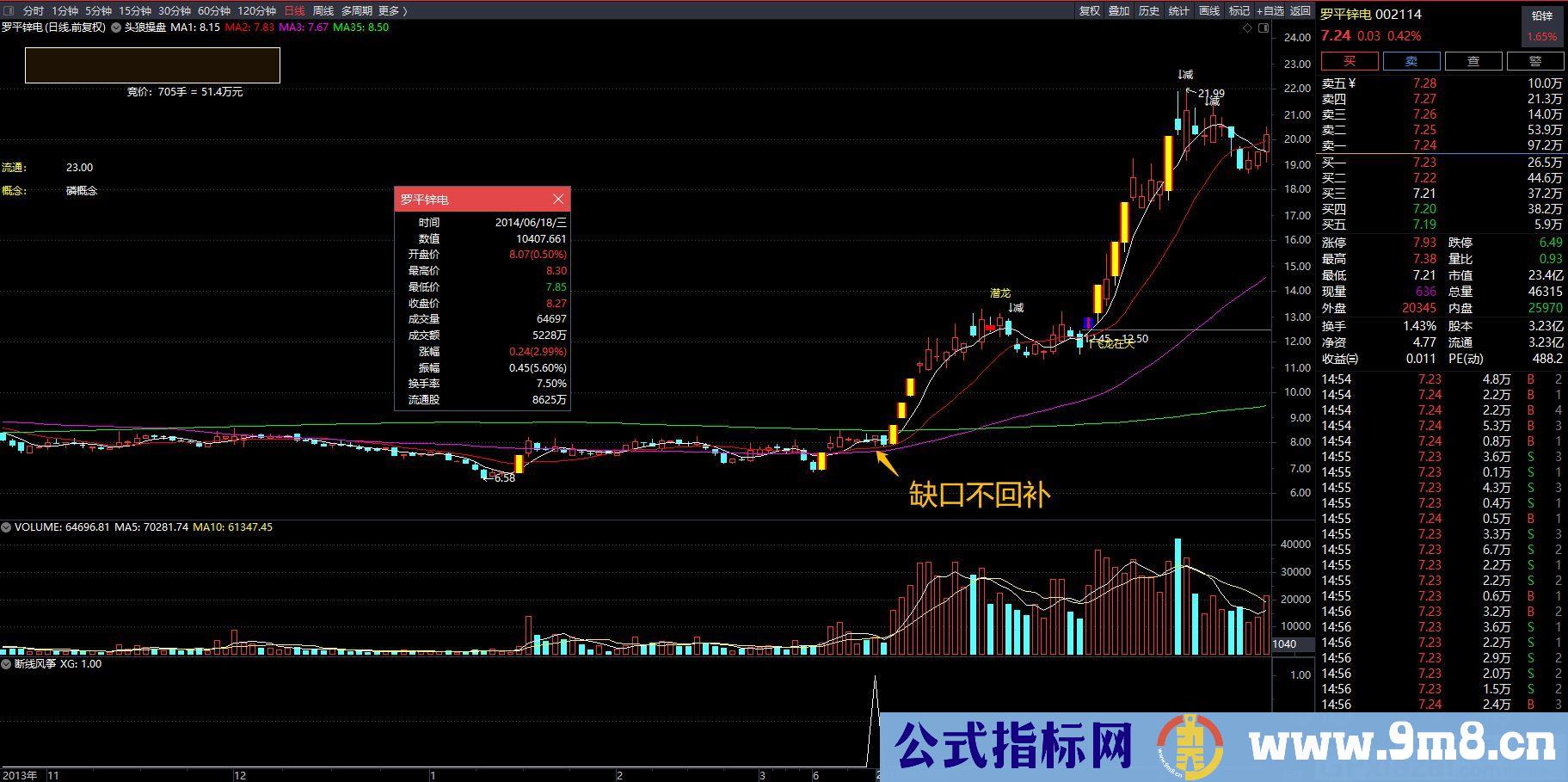Click the panel toggle icon before 分时
1568x782 pixels.
(x=9, y=10)
